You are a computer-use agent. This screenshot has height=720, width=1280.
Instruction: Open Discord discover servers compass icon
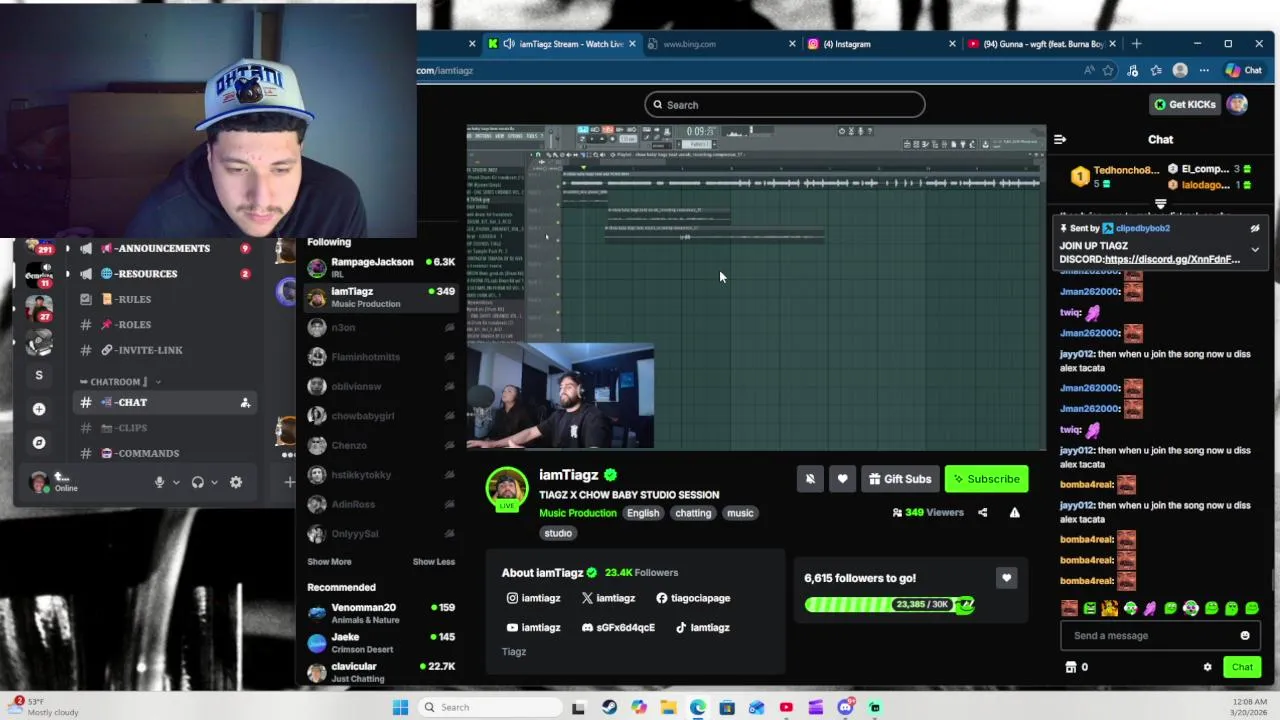(x=39, y=442)
